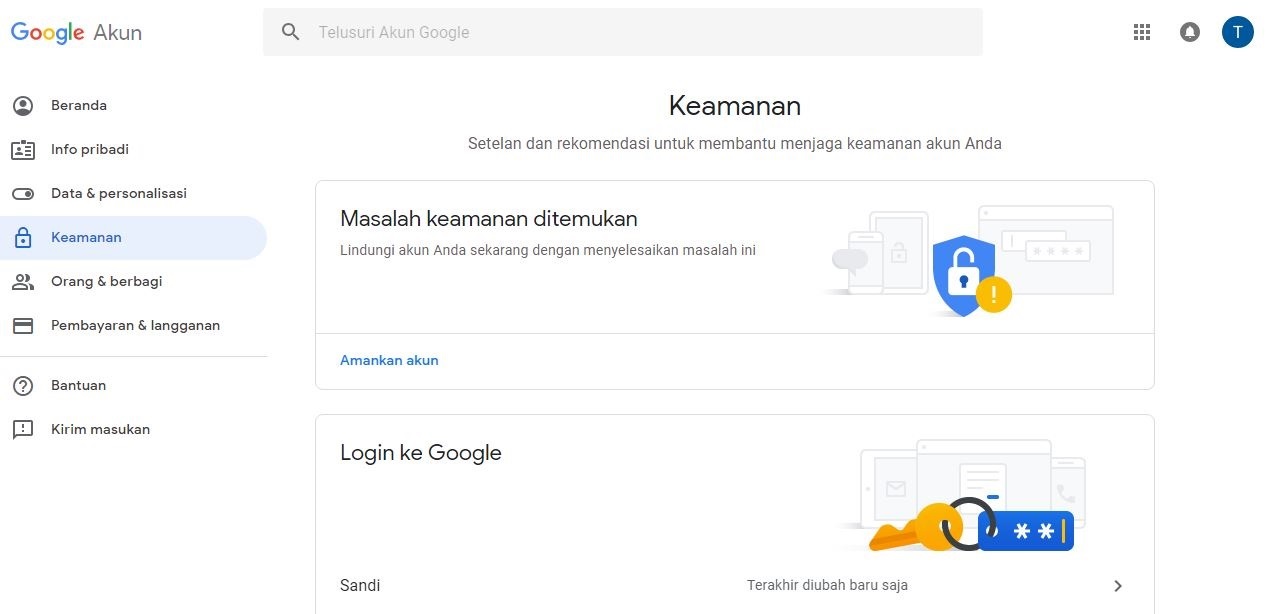Click the notifications bell icon

1190,32
